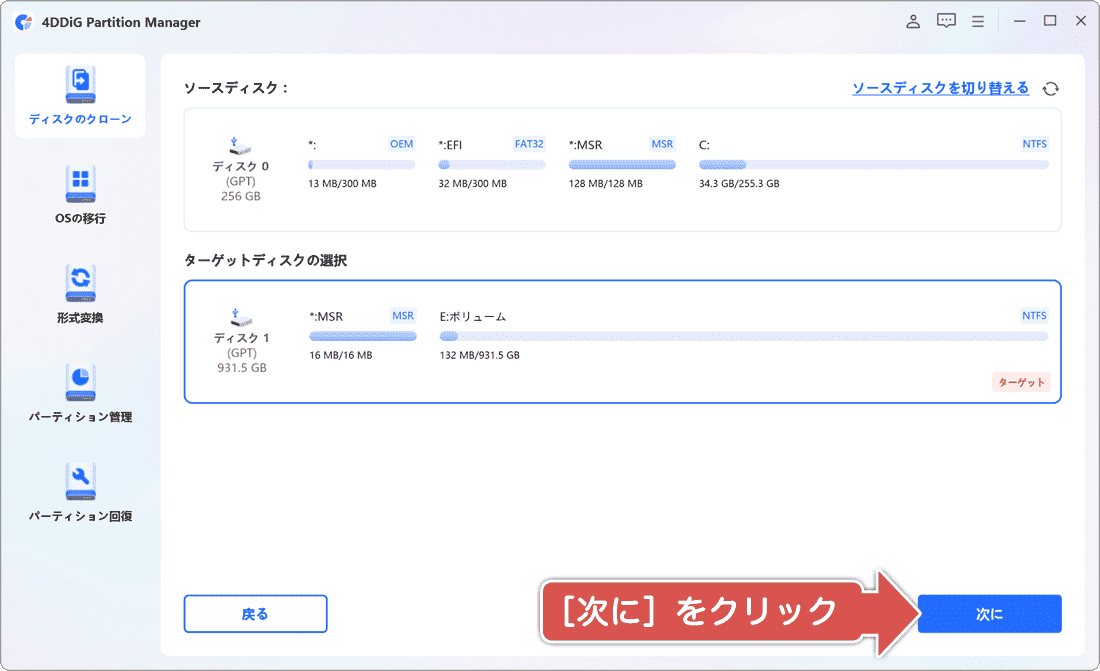
Task: Select ディスクのクローン in the sidebar
Action: [x=79, y=95]
